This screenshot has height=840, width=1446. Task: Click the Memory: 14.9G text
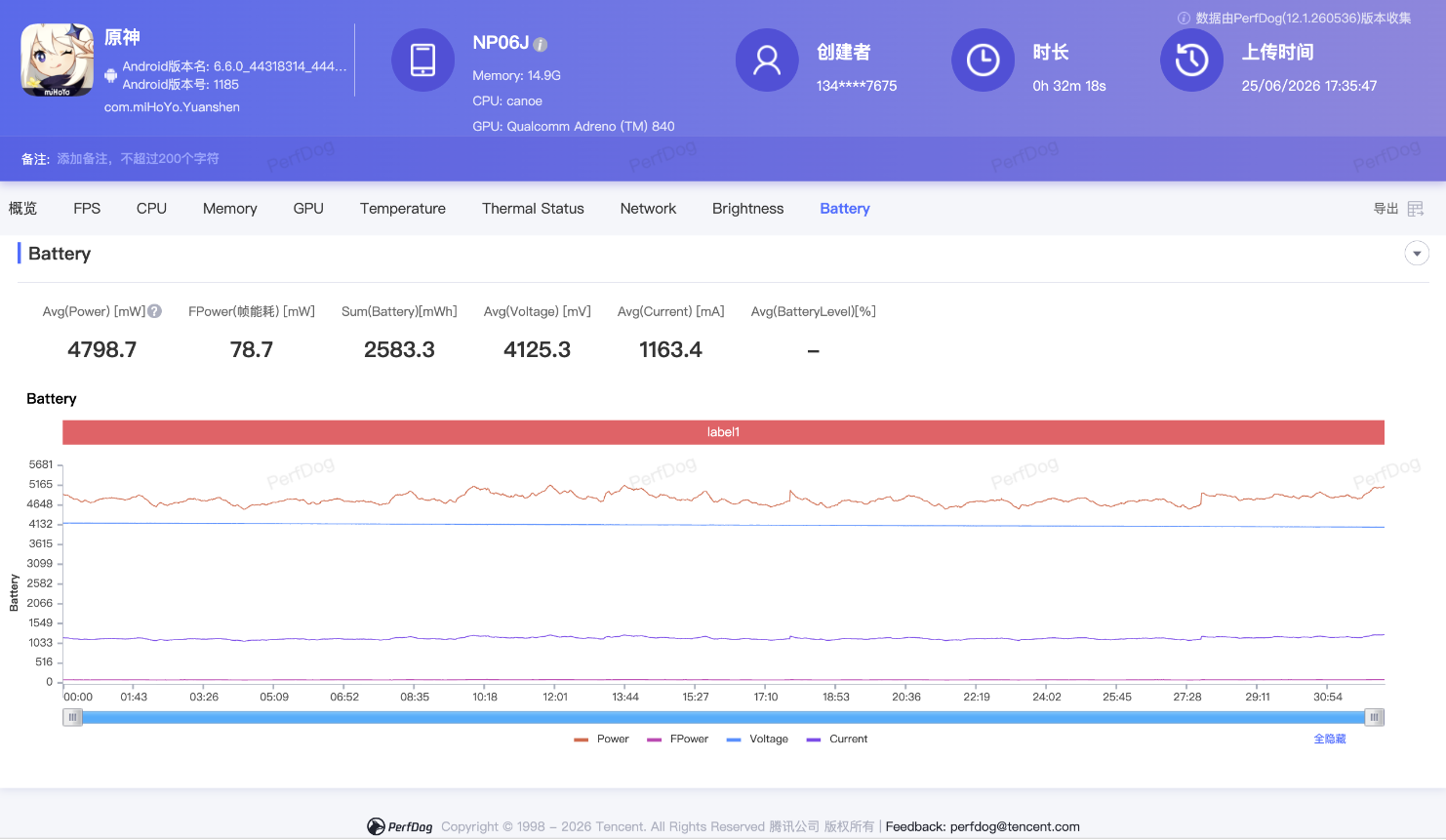click(x=516, y=75)
